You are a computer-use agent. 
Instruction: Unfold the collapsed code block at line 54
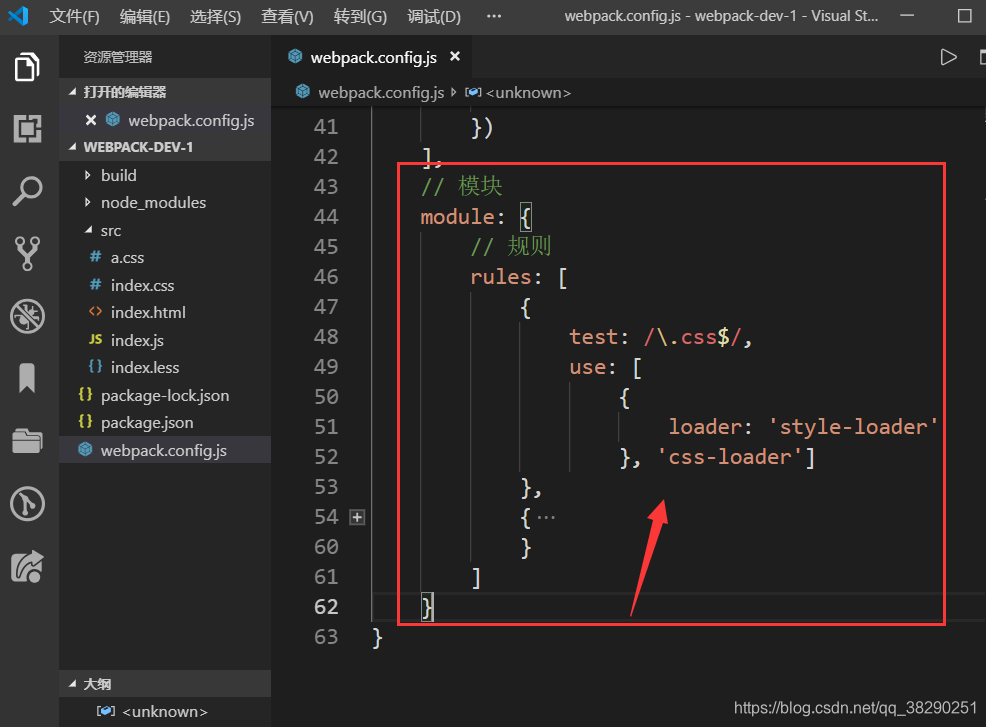(357, 518)
